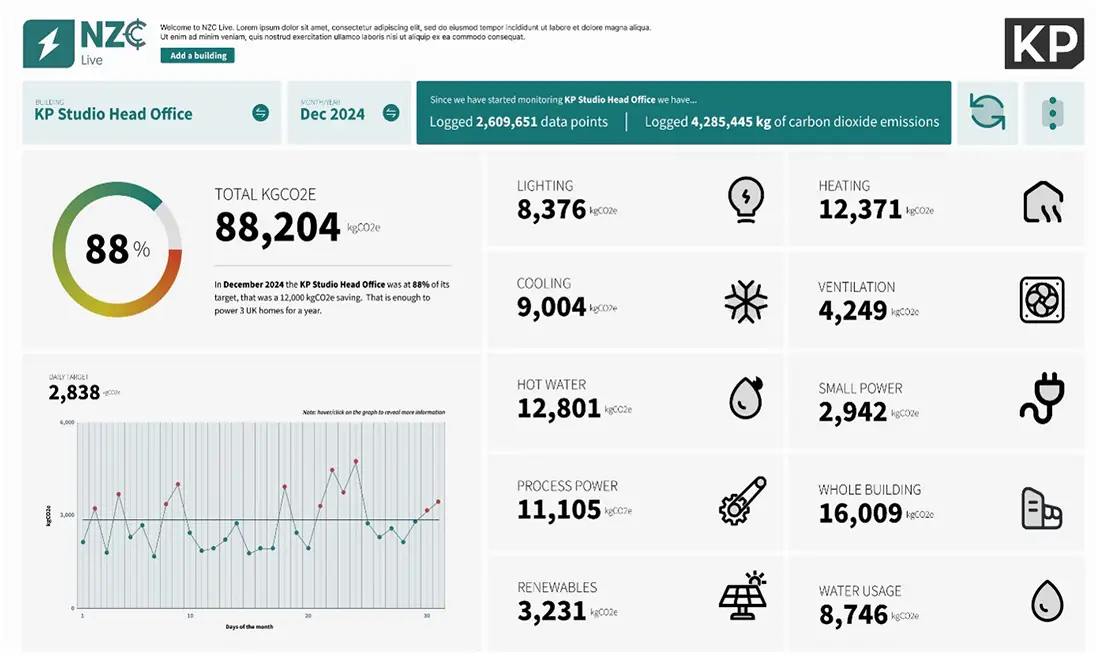The image size is (1096, 657).
Task: Click the Ventilation value 4,249
Action: pos(853,310)
